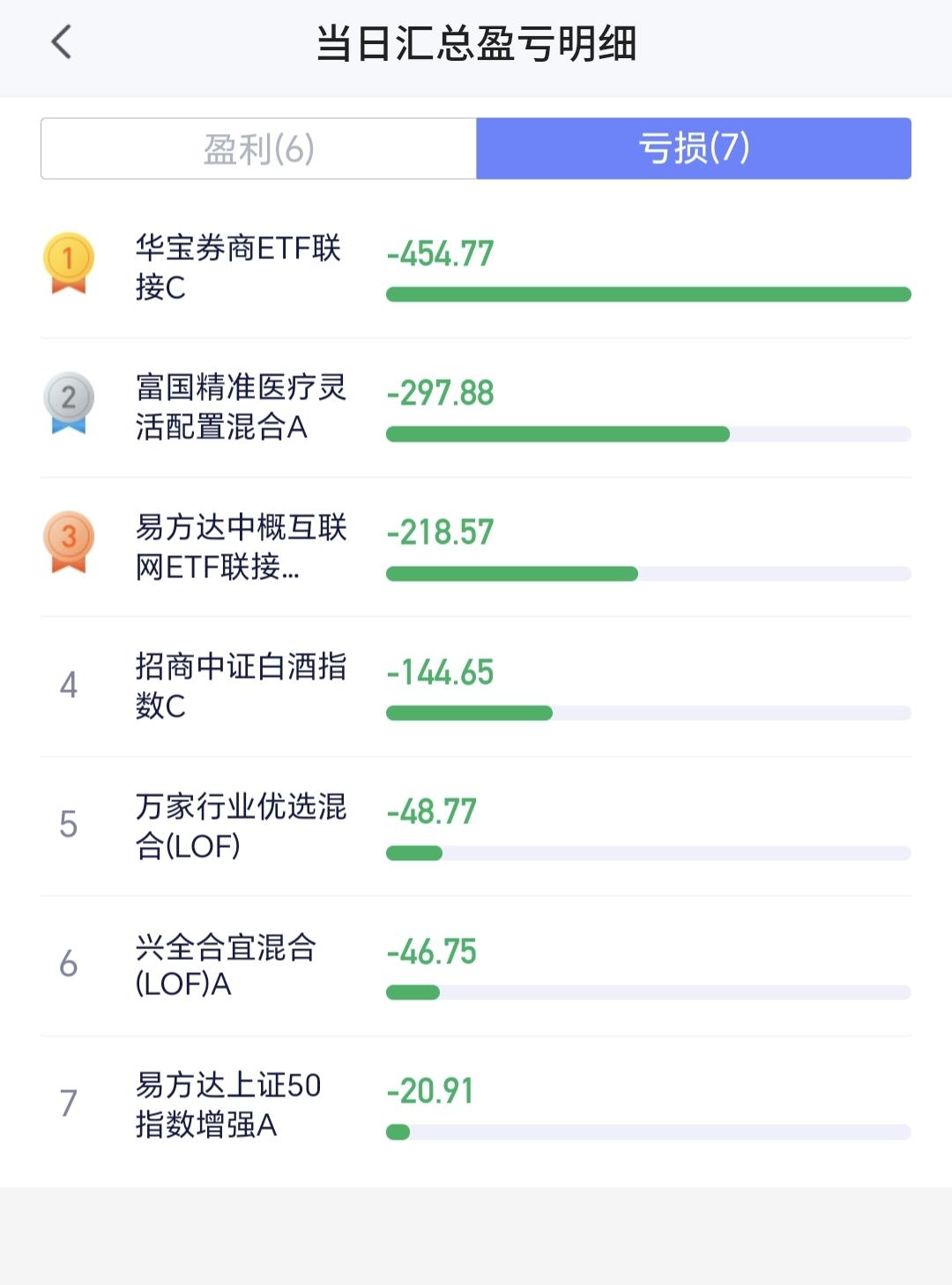Tap the back arrow icon

click(x=61, y=41)
